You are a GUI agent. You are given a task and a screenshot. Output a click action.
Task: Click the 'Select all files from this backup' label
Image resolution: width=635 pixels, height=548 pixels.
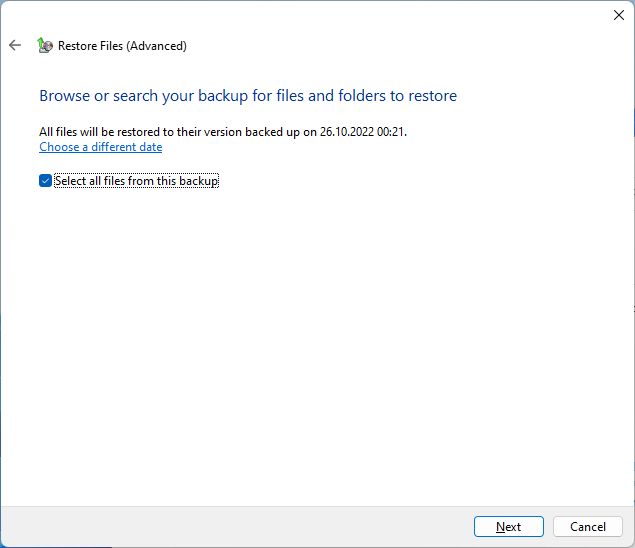pos(136,181)
